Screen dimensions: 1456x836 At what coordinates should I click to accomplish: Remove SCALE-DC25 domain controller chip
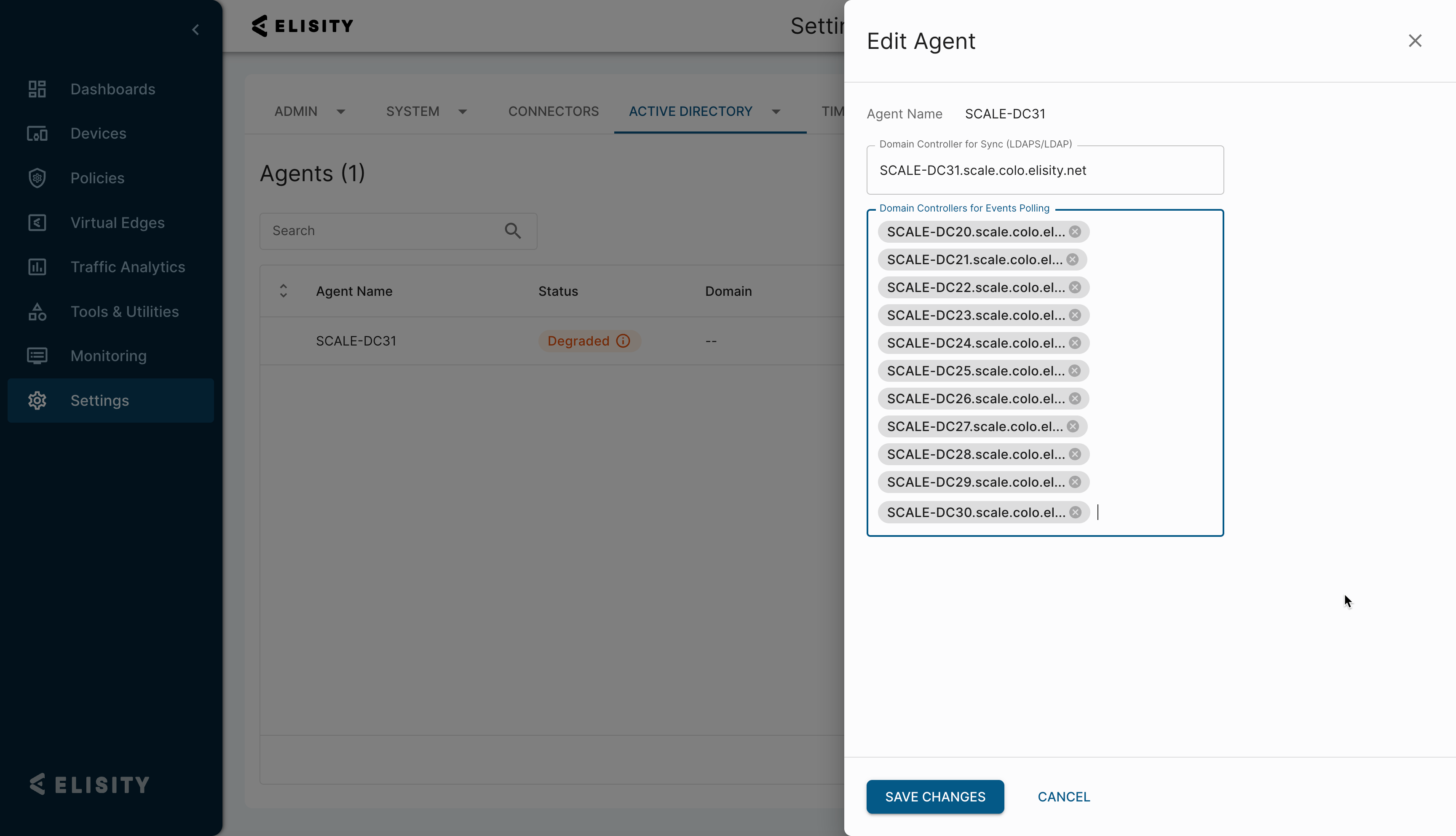click(x=1075, y=370)
